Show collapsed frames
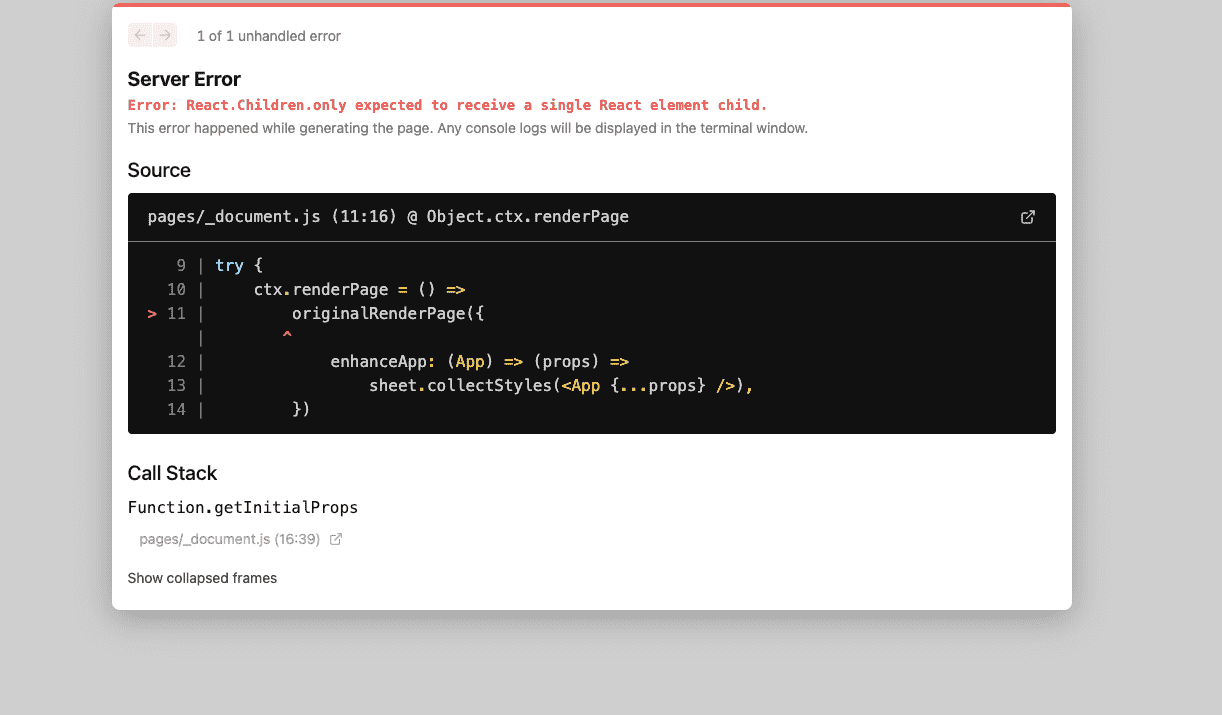This screenshot has height=715, width=1222. point(202,578)
